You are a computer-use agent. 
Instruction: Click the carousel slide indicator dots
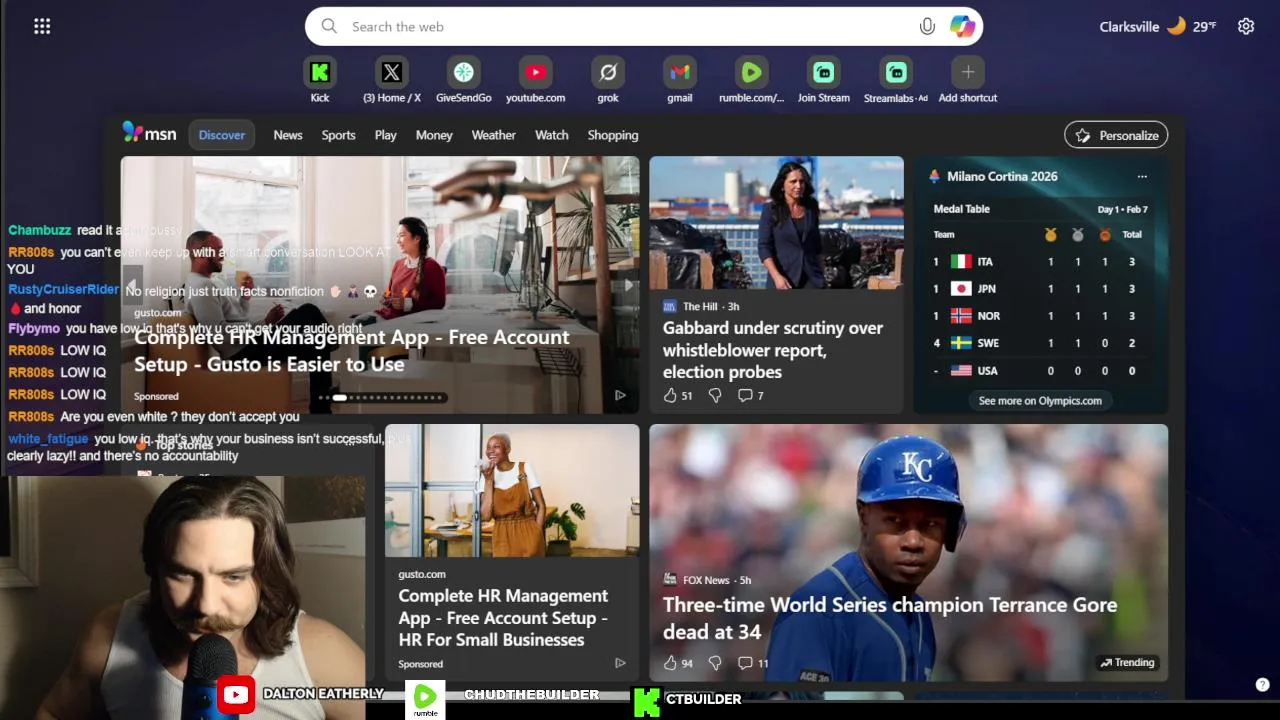pos(381,398)
